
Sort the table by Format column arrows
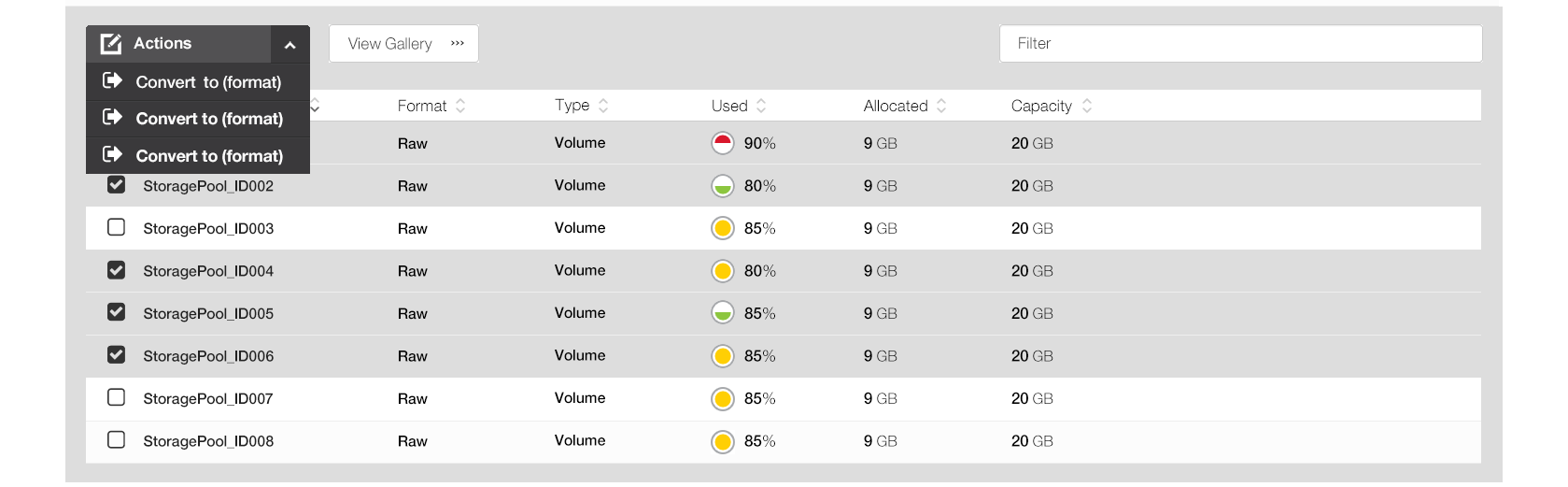coord(460,106)
